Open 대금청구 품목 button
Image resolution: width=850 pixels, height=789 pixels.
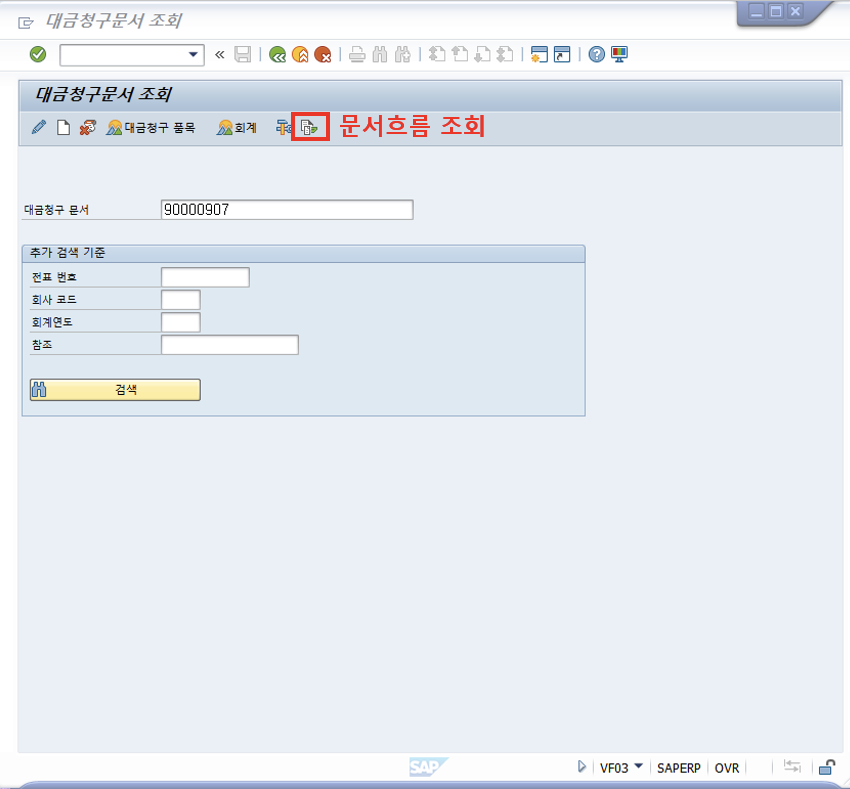coord(151,128)
